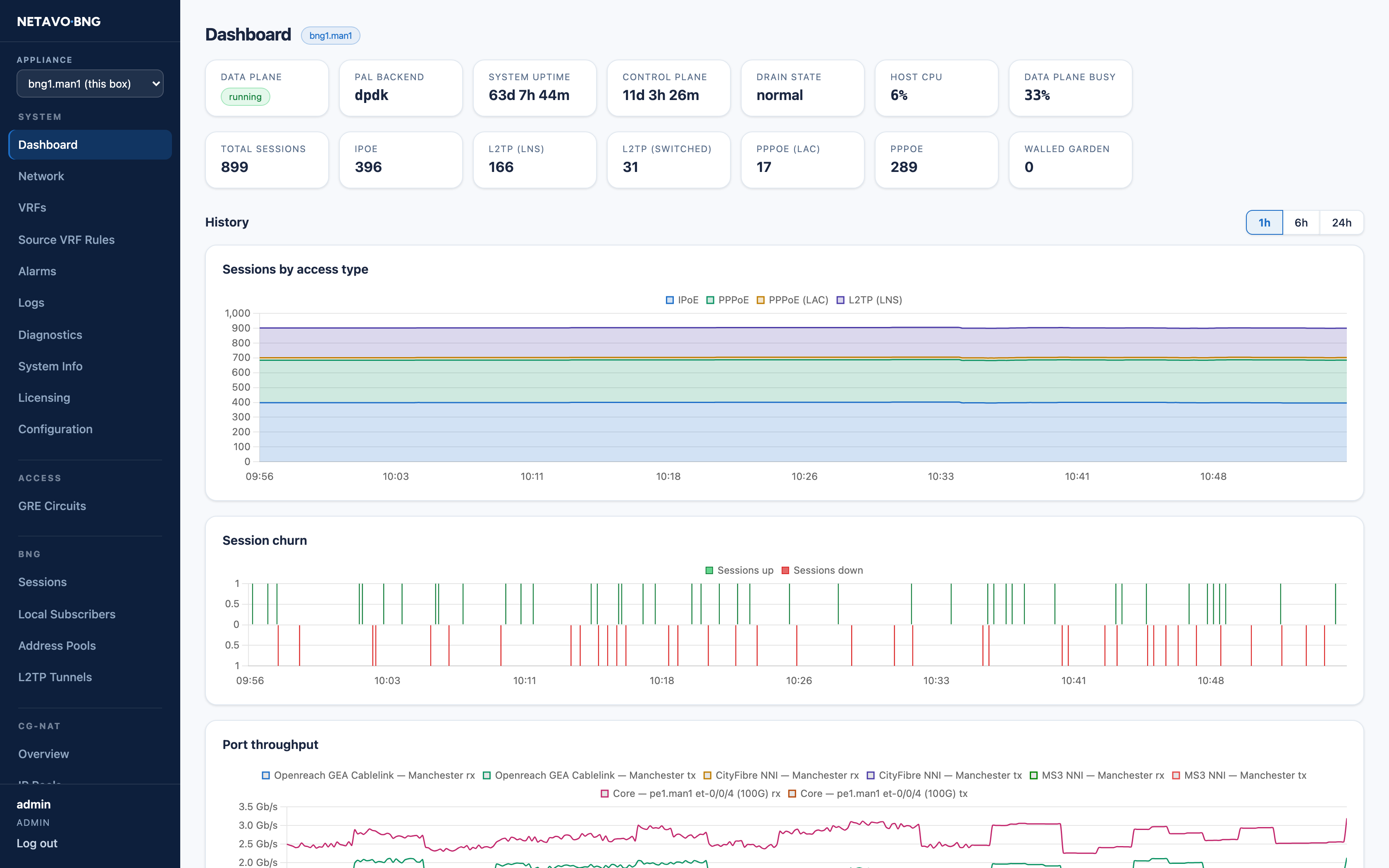Click the running status badge in Data Plane card
Image resolution: width=1389 pixels, height=868 pixels.
point(245,97)
